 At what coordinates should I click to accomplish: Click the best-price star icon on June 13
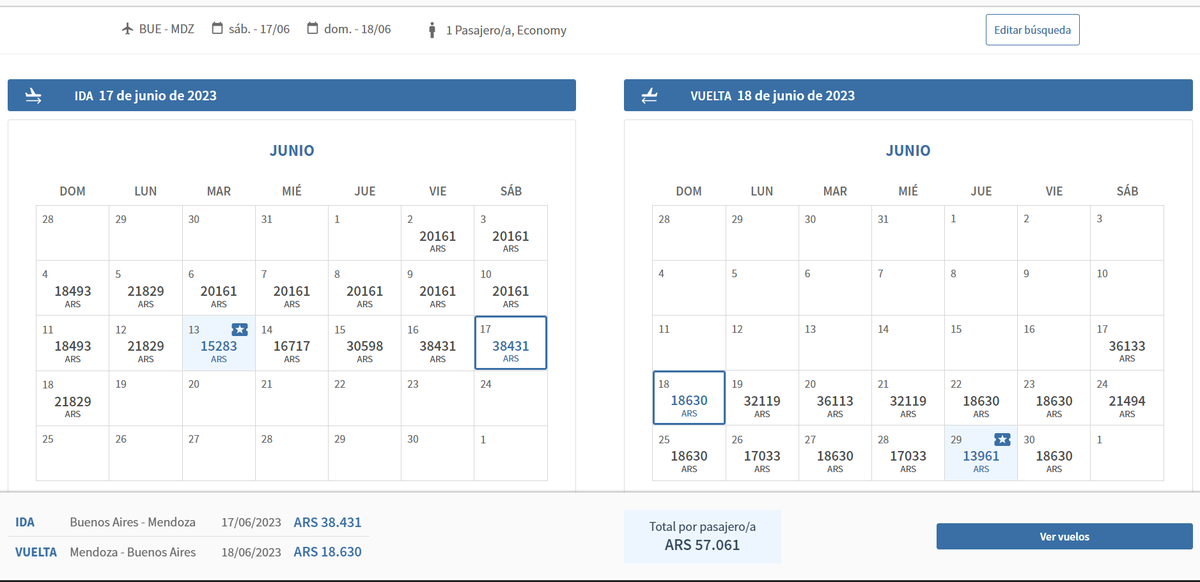pos(239,329)
